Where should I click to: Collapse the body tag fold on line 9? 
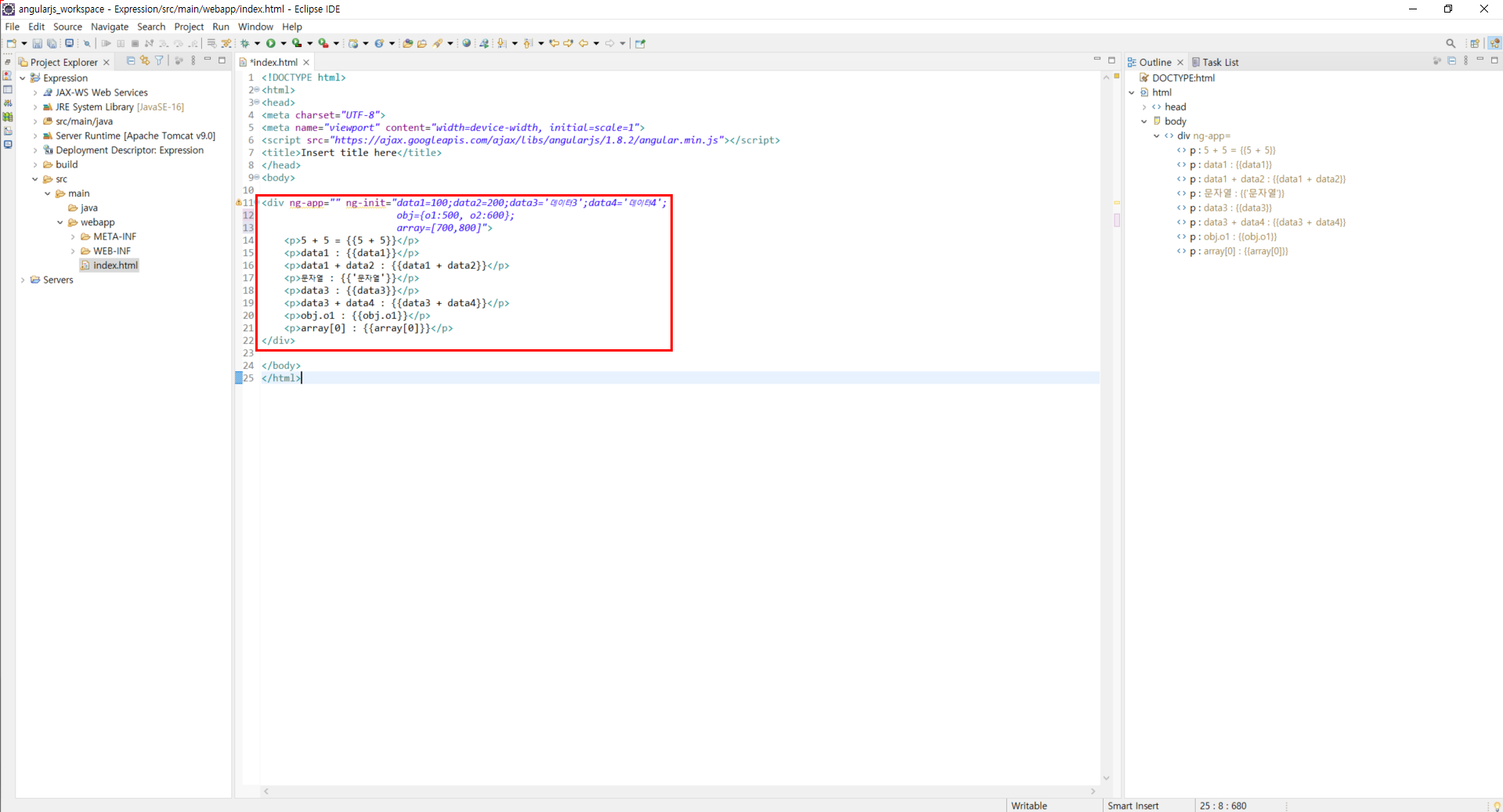click(x=256, y=178)
